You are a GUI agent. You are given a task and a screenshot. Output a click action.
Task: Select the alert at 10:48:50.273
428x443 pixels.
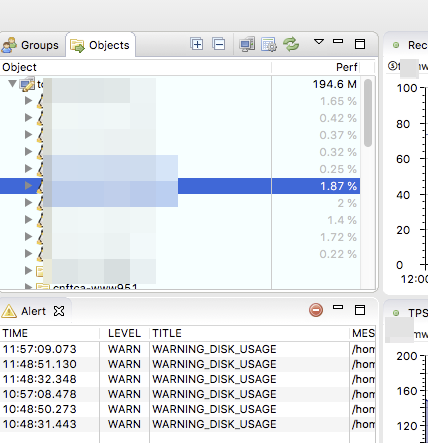188,409
